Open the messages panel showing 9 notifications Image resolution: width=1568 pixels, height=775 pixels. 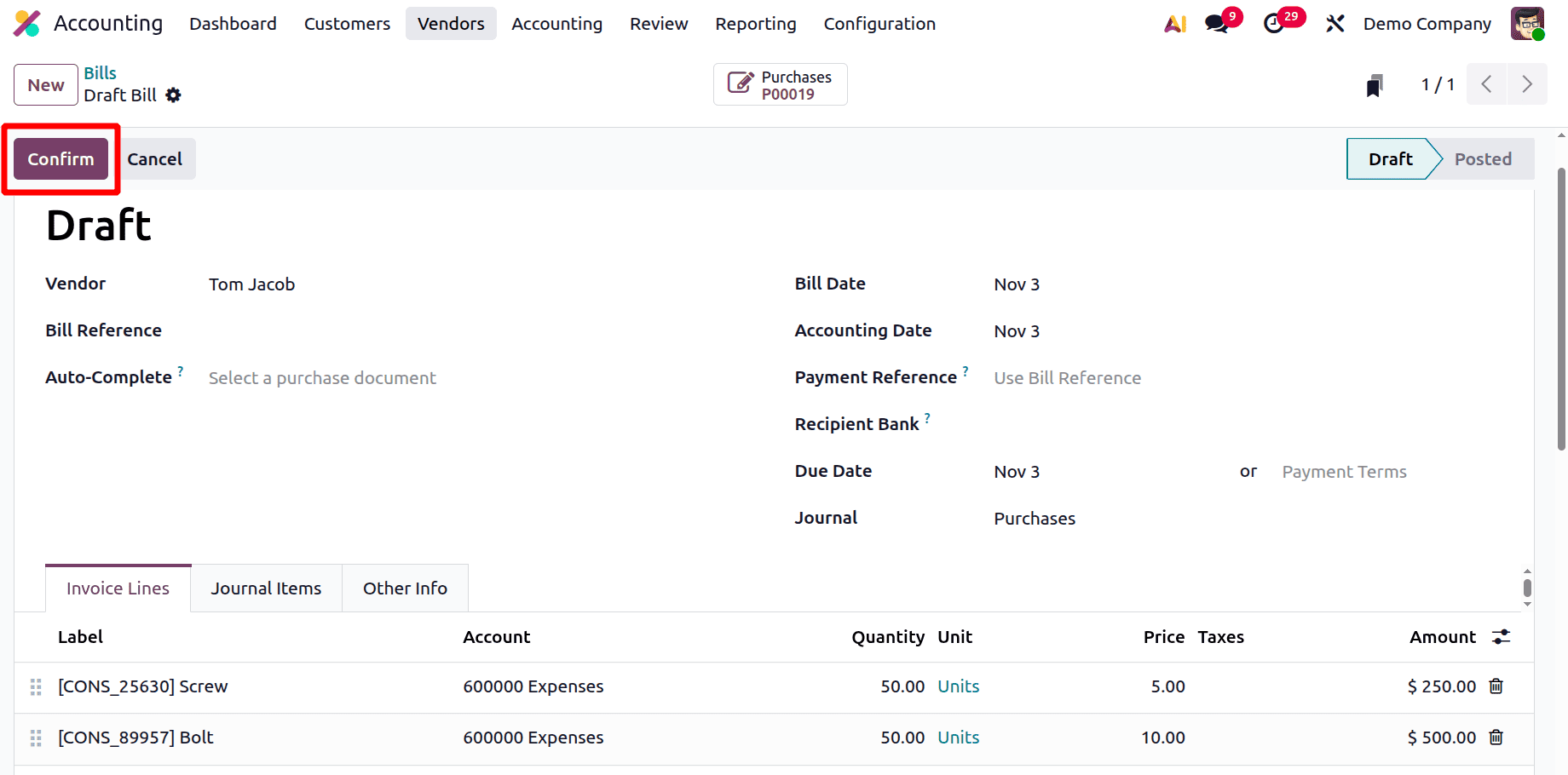point(1216,23)
